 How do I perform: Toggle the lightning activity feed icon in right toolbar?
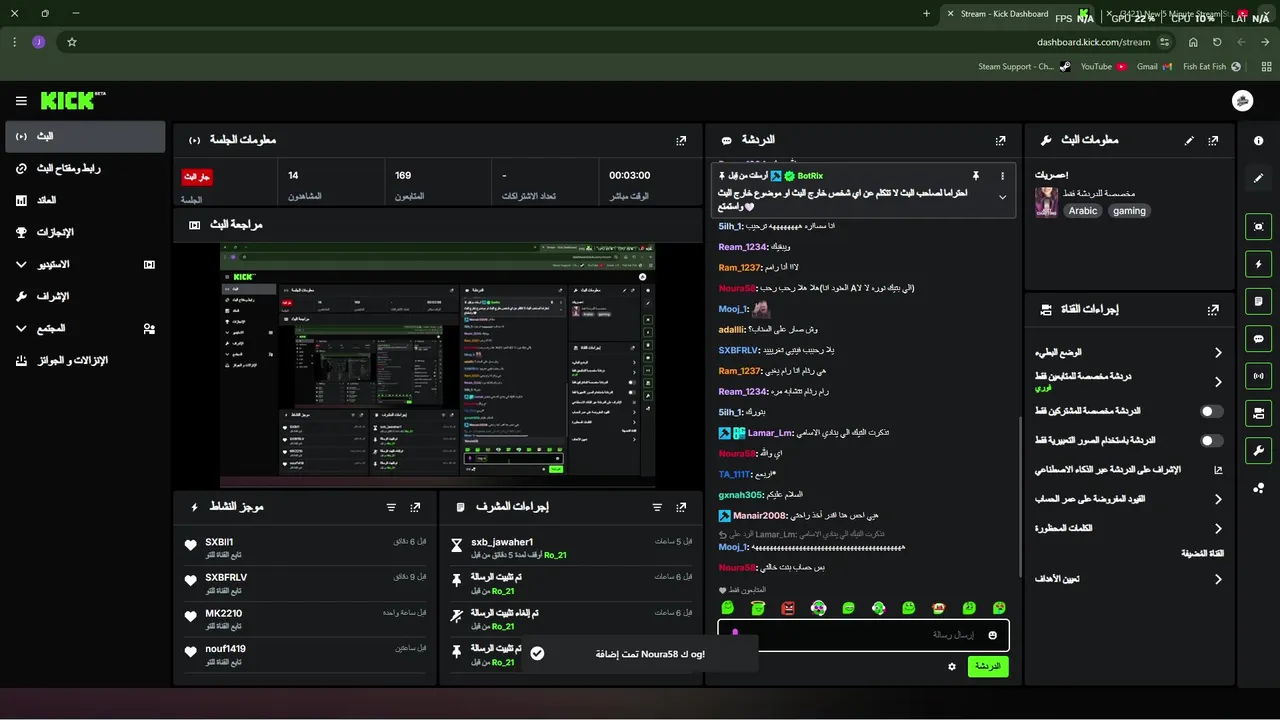(1258, 264)
